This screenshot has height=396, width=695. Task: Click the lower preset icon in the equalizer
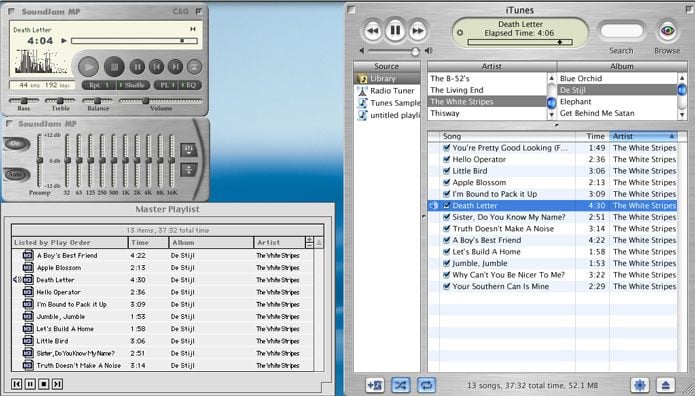point(189,170)
